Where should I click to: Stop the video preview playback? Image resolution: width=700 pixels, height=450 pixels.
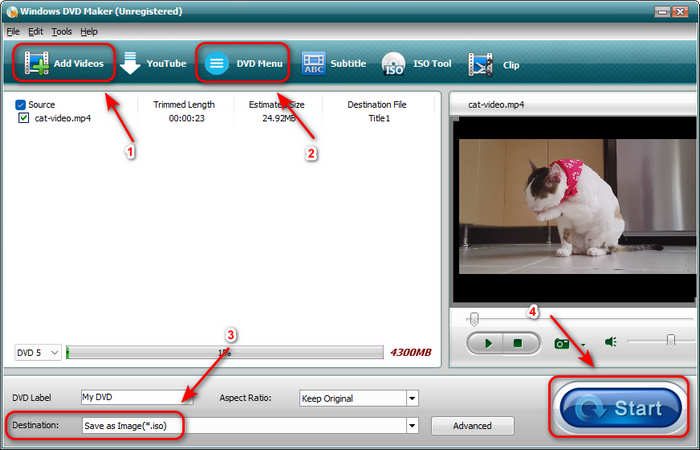[x=518, y=343]
